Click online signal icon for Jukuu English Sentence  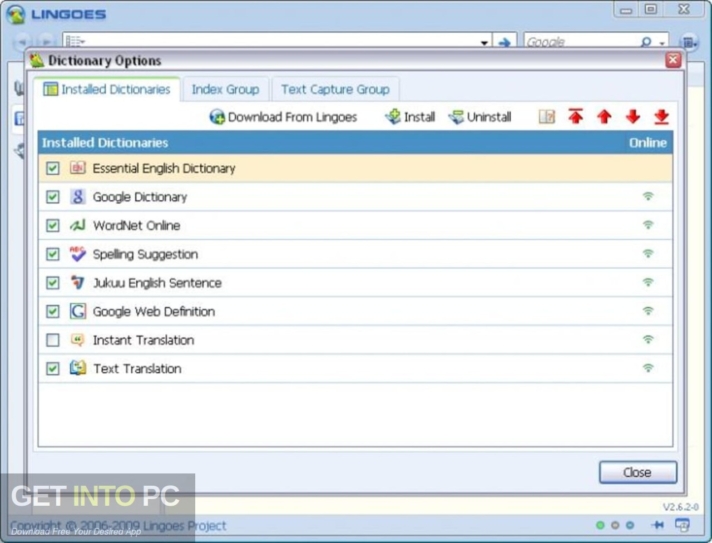coord(648,282)
